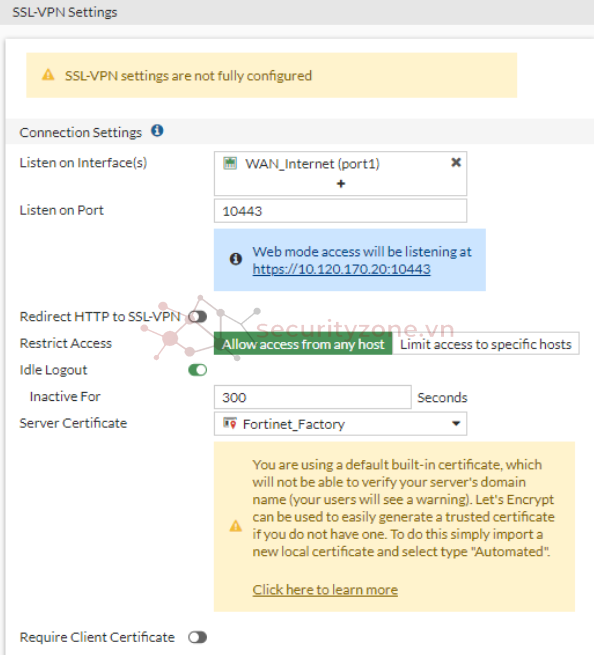Click the WAN_Internet interface icon

[x=230, y=163]
